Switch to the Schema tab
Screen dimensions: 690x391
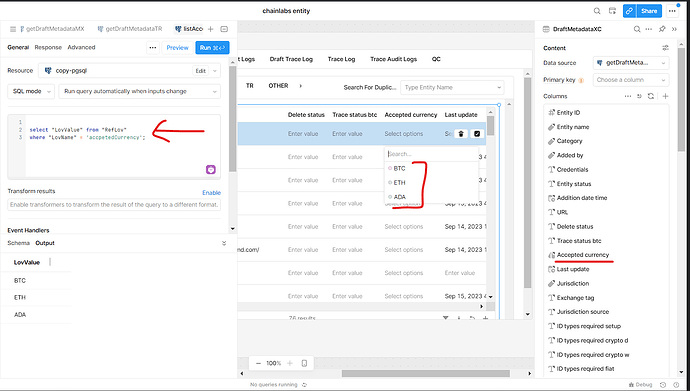tap(18, 243)
